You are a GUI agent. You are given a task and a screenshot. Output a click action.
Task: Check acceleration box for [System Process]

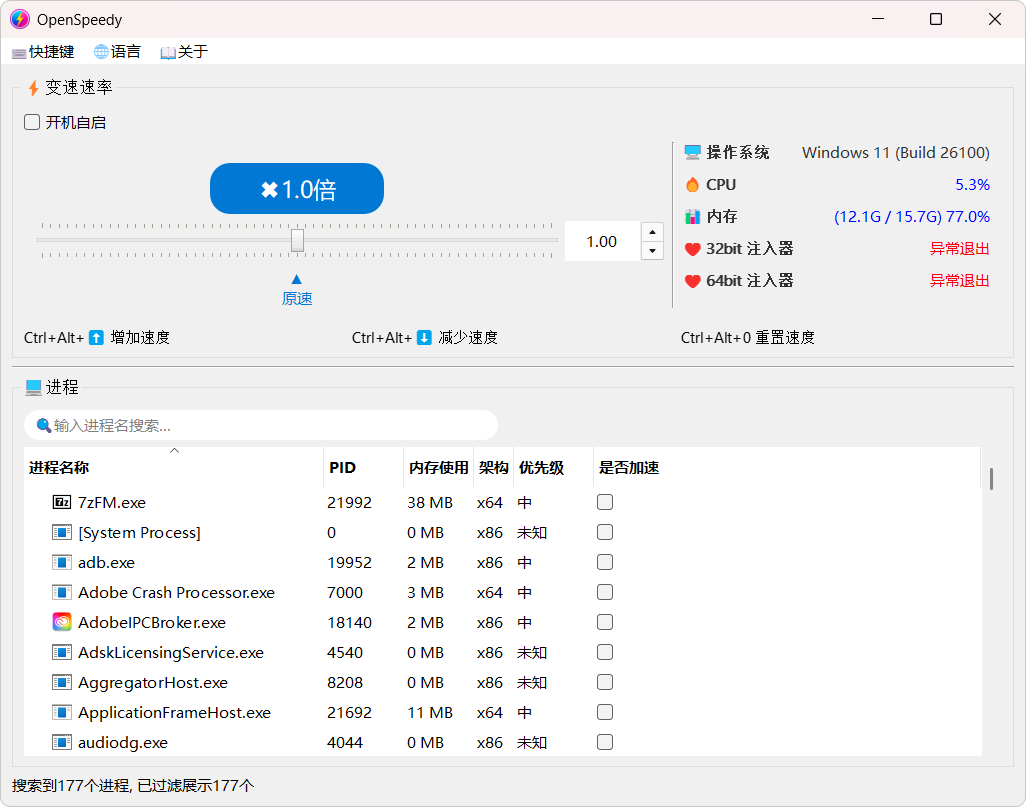pos(605,532)
